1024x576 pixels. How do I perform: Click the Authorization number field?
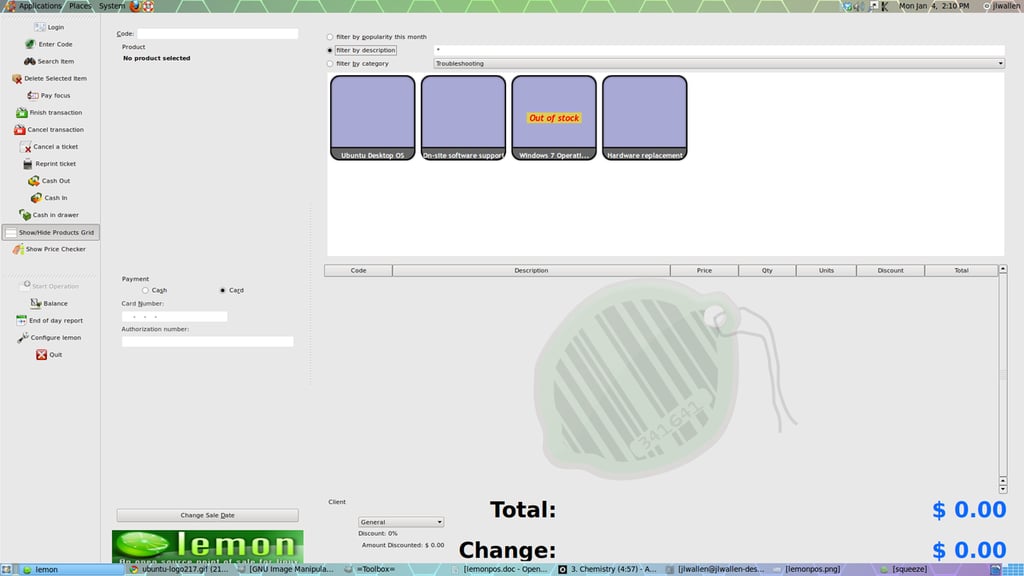208,342
